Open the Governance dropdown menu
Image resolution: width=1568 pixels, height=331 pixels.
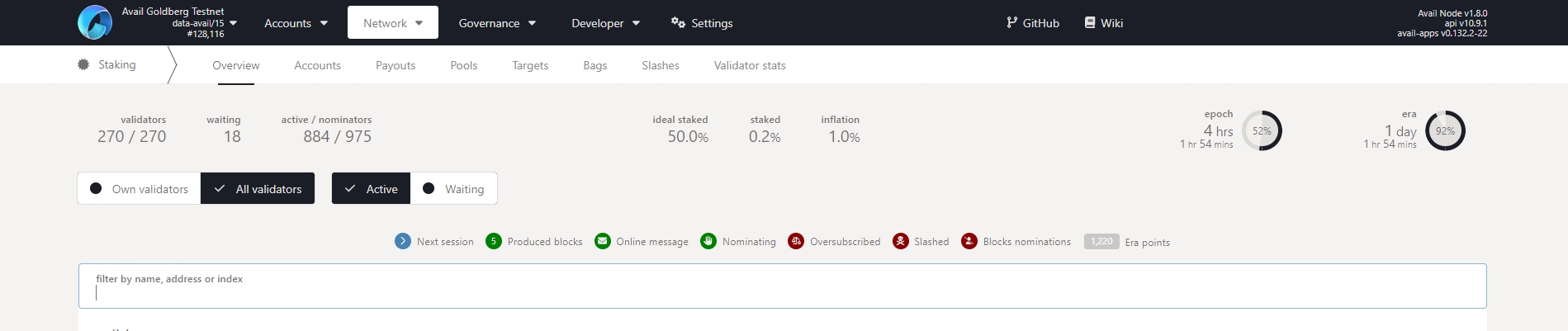pos(497,23)
